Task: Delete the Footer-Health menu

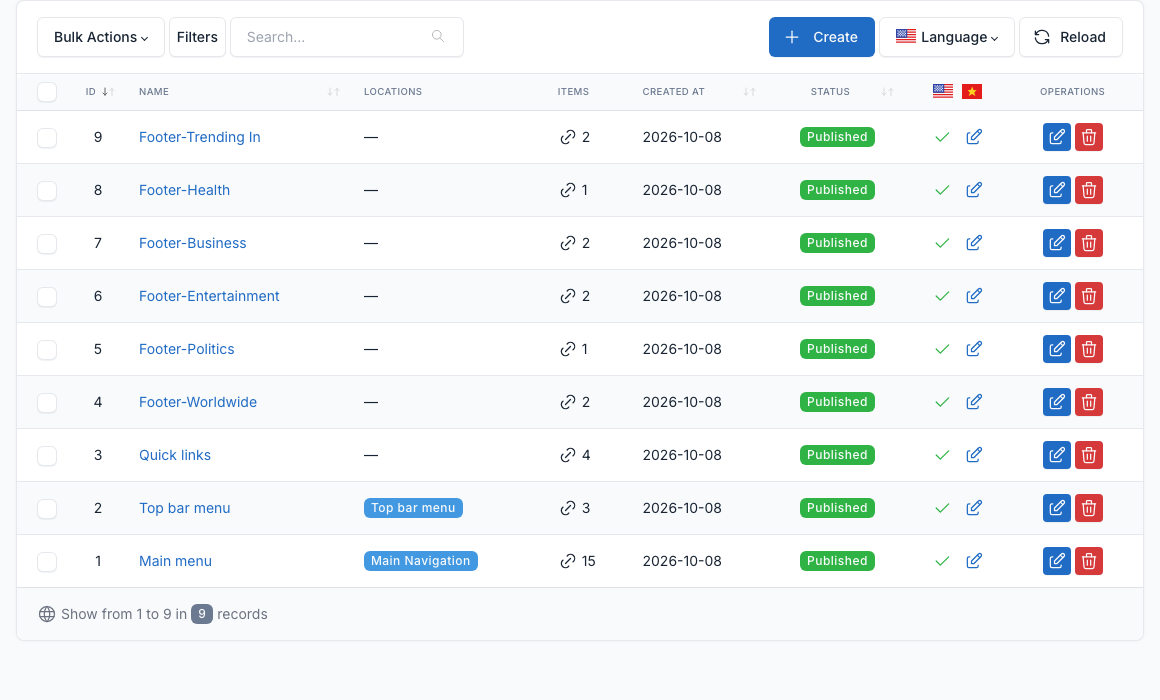Action: pos(1089,190)
